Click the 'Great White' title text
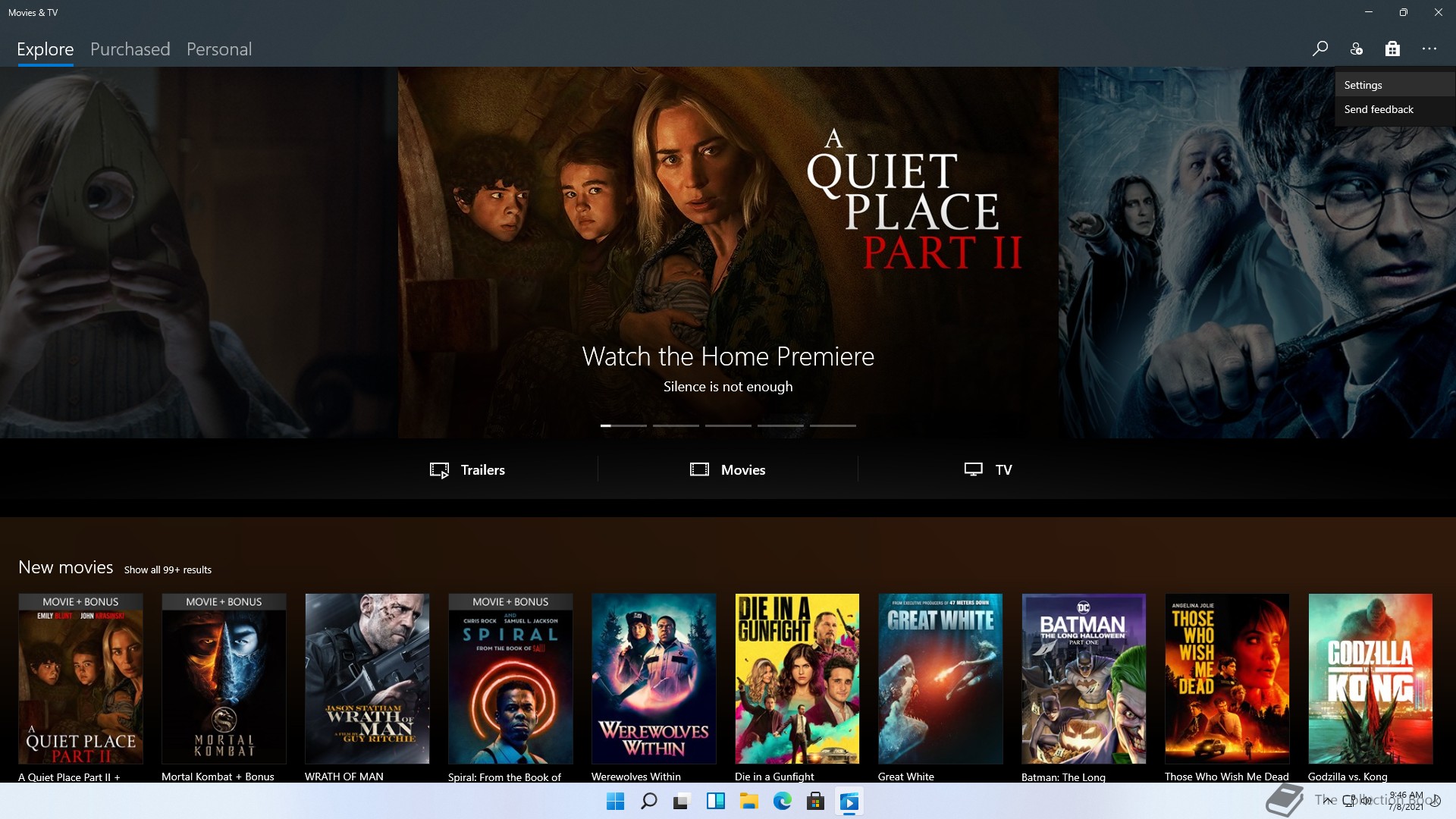Image resolution: width=1456 pixels, height=819 pixels. point(906,777)
